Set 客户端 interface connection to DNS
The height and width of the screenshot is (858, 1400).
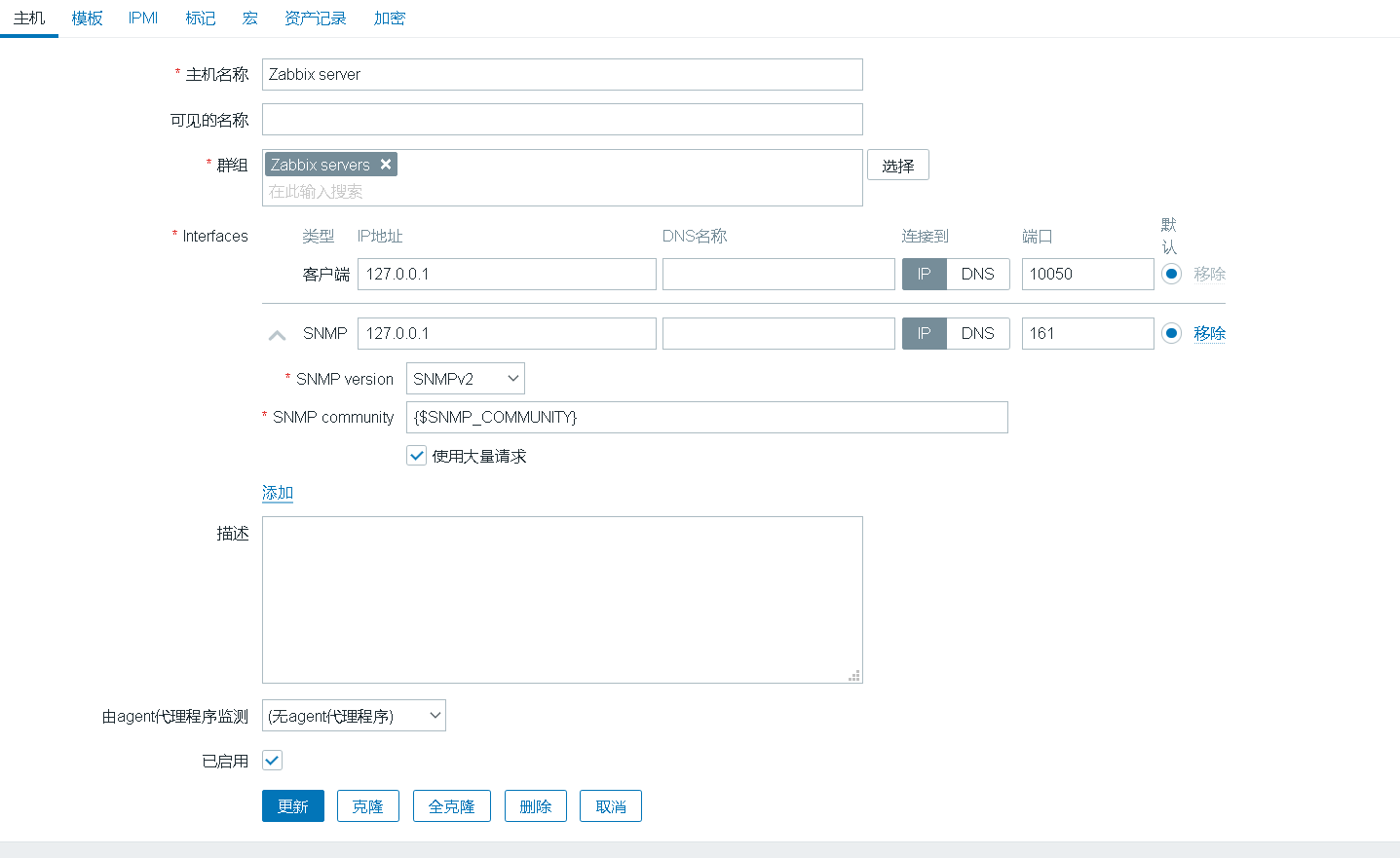[978, 274]
